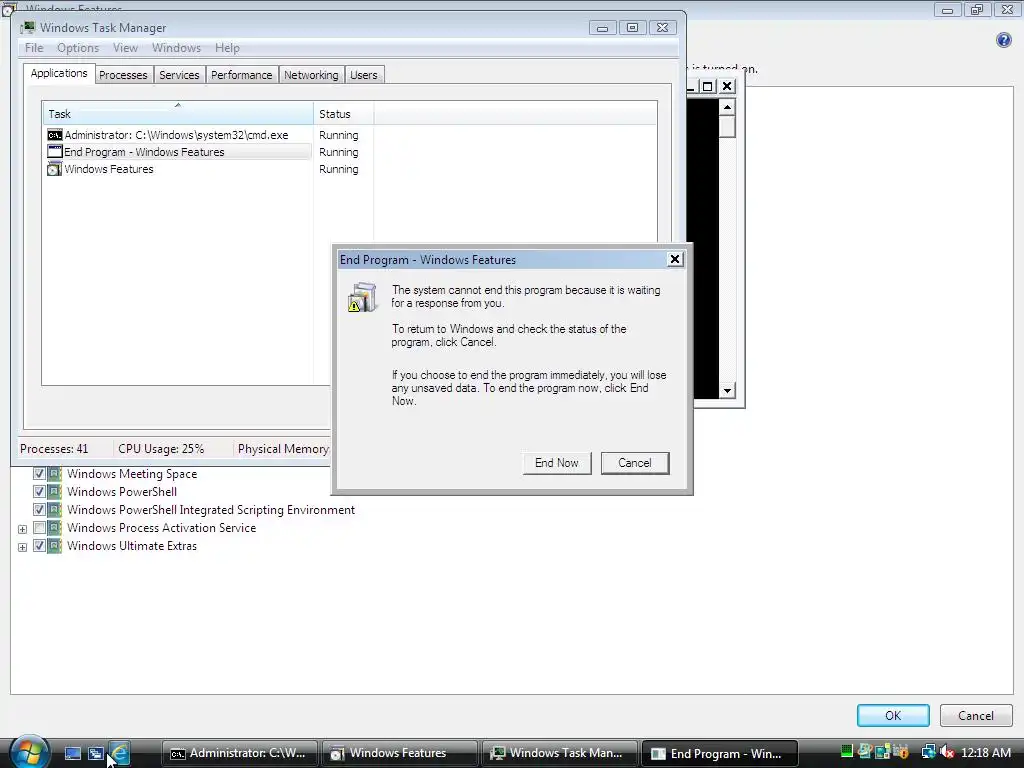Sort by Status column header

tap(344, 114)
